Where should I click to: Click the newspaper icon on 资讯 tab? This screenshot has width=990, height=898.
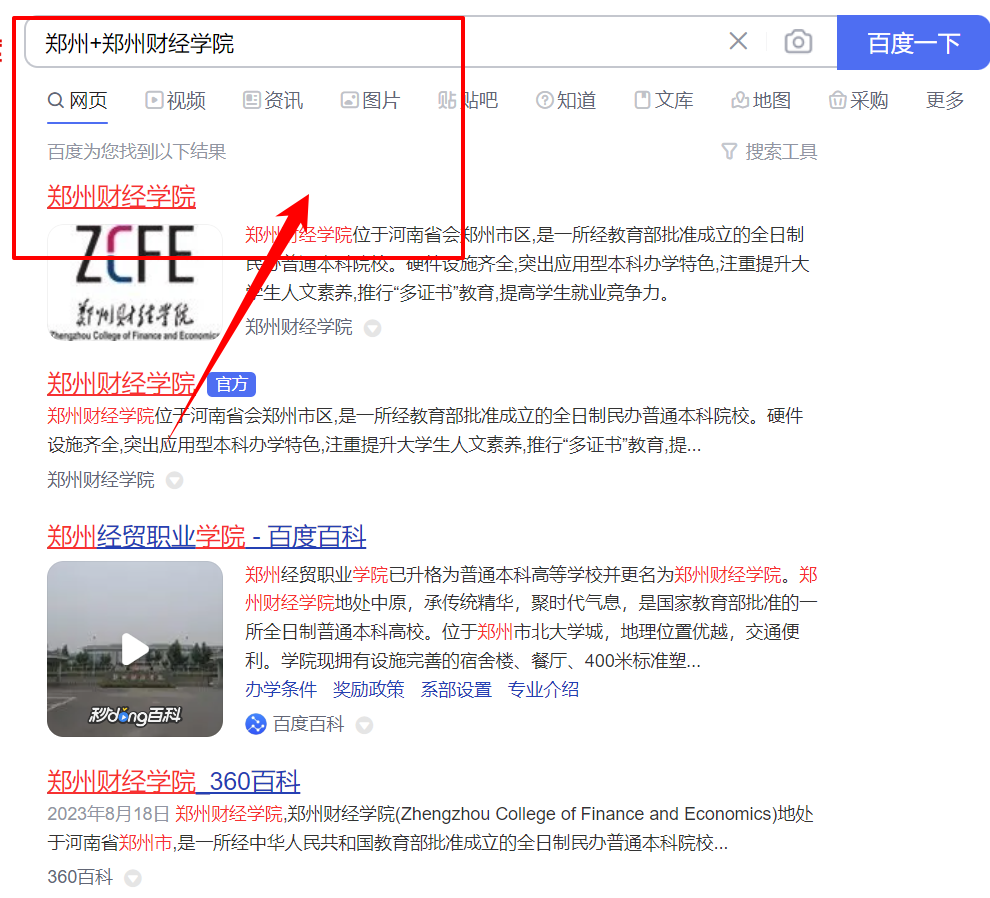[x=252, y=100]
